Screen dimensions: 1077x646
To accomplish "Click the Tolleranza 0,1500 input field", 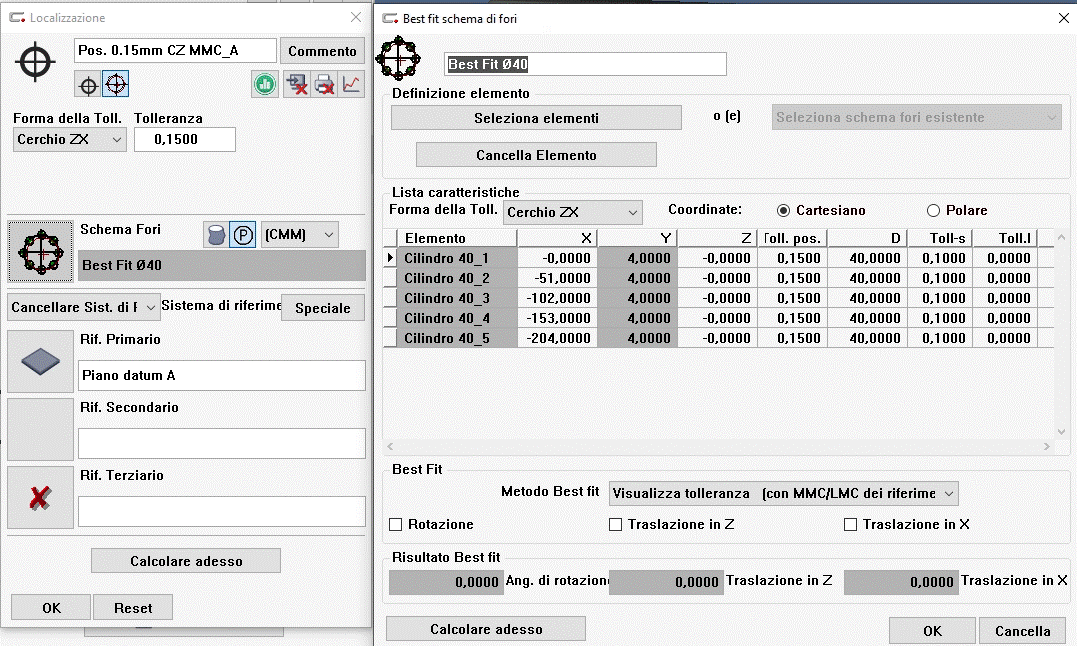I will point(185,139).
